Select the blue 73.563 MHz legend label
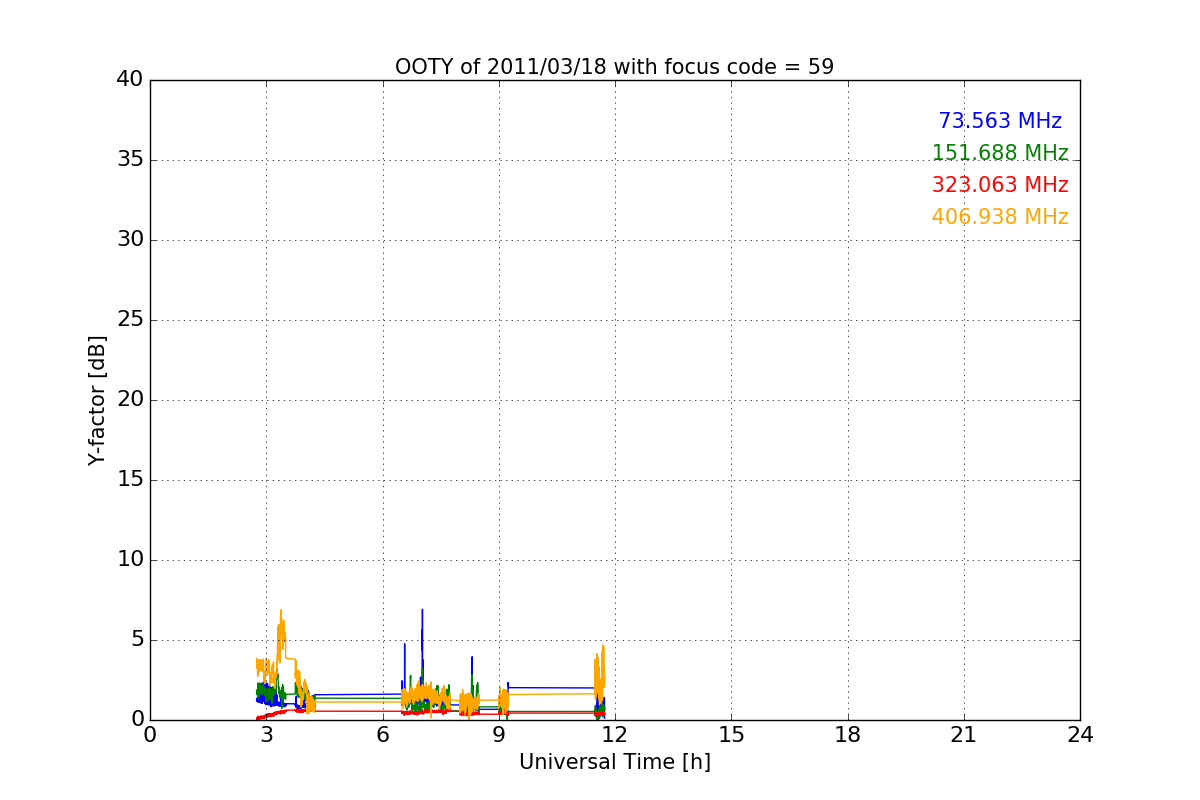 tap(1000, 121)
